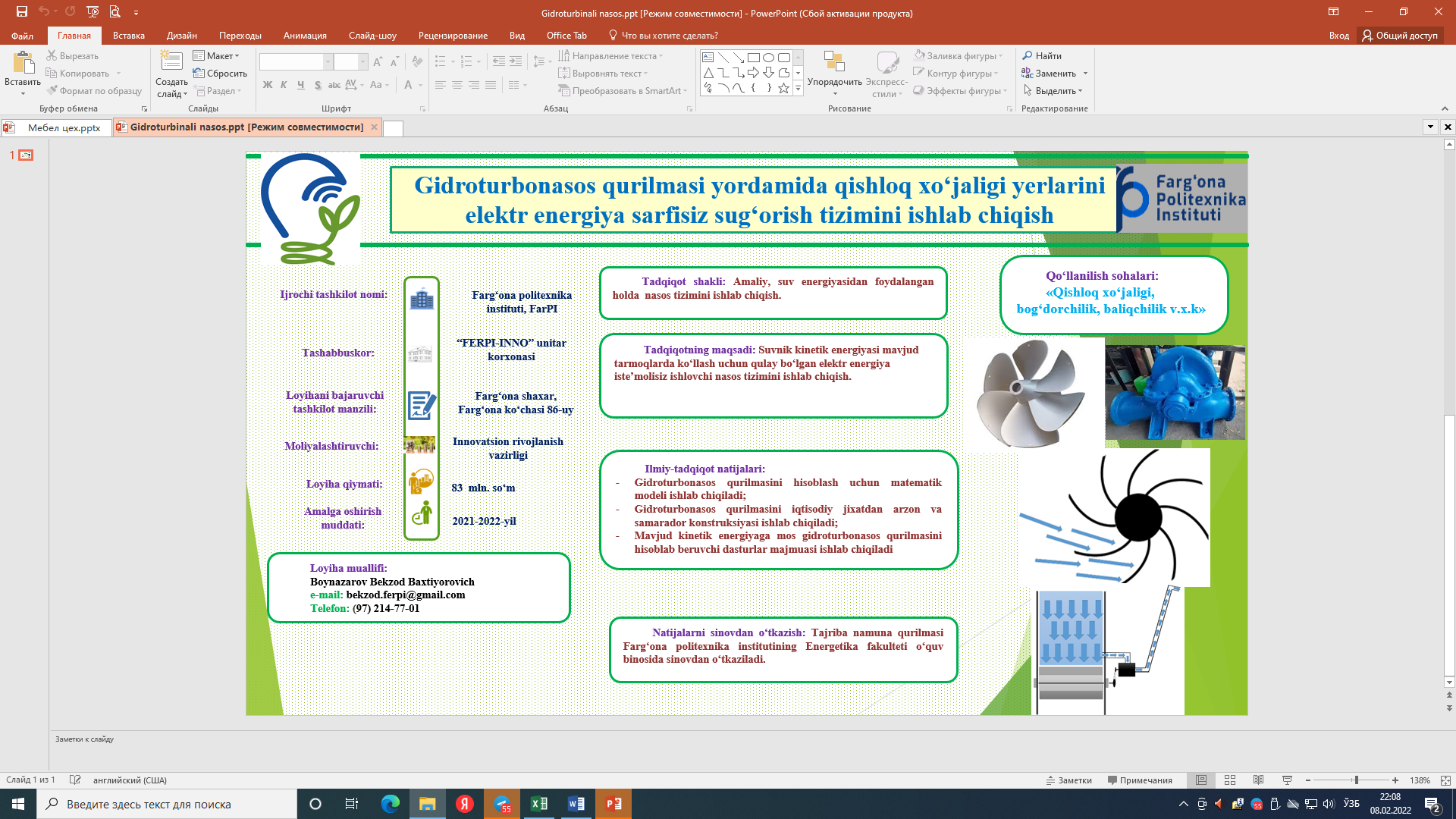
Task: Switch to the Мебел цех.pptx document tab
Action: click(64, 127)
